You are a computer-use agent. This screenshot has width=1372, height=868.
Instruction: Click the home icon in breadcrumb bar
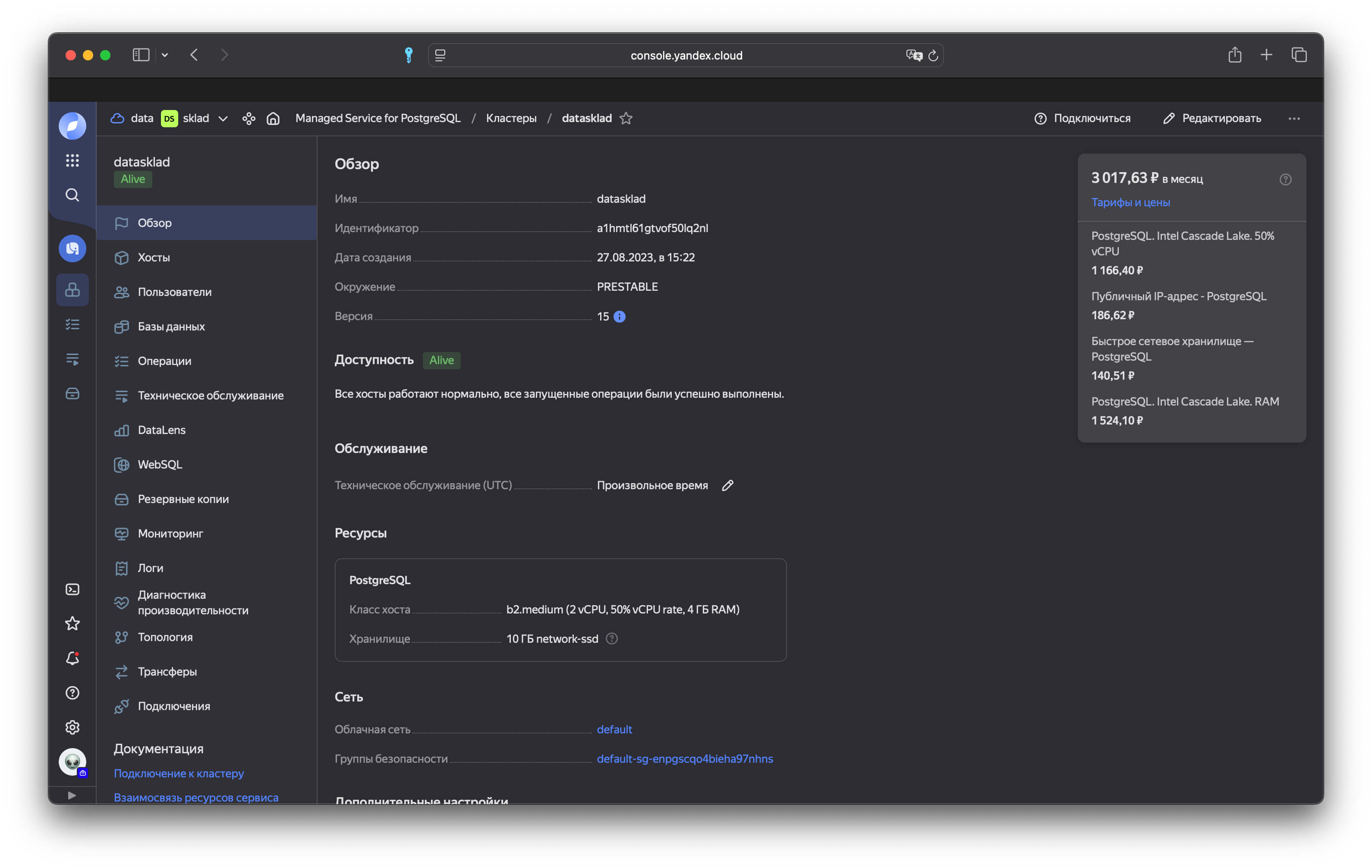274,119
